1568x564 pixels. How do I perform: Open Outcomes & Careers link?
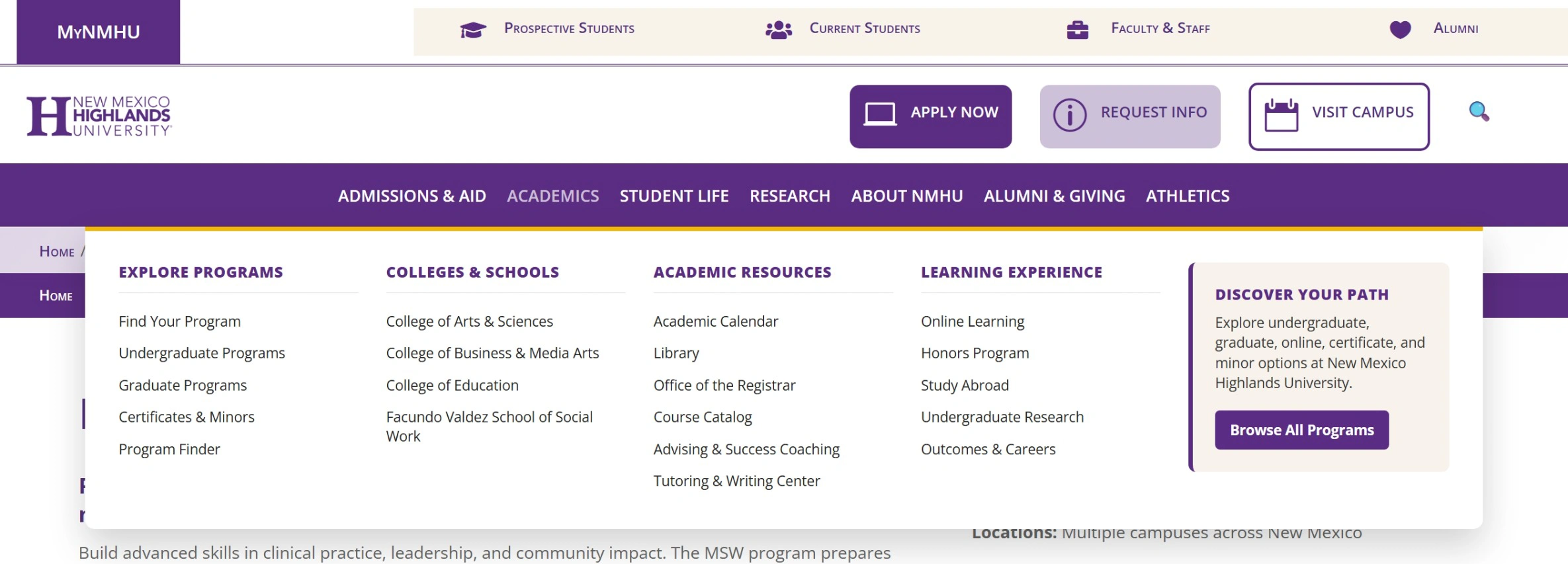[988, 450]
